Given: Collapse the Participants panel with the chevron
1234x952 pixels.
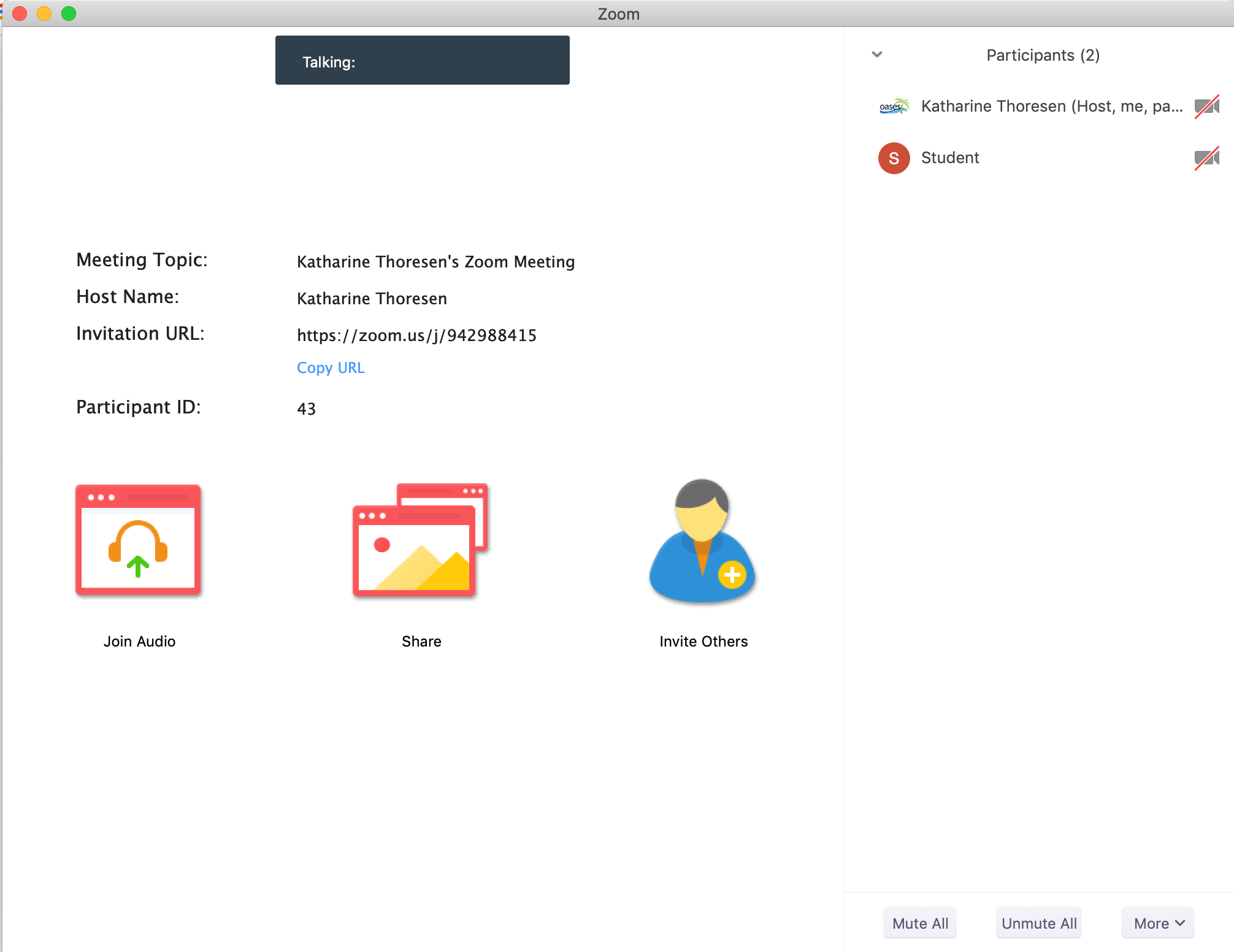Looking at the screenshot, I should point(877,55).
